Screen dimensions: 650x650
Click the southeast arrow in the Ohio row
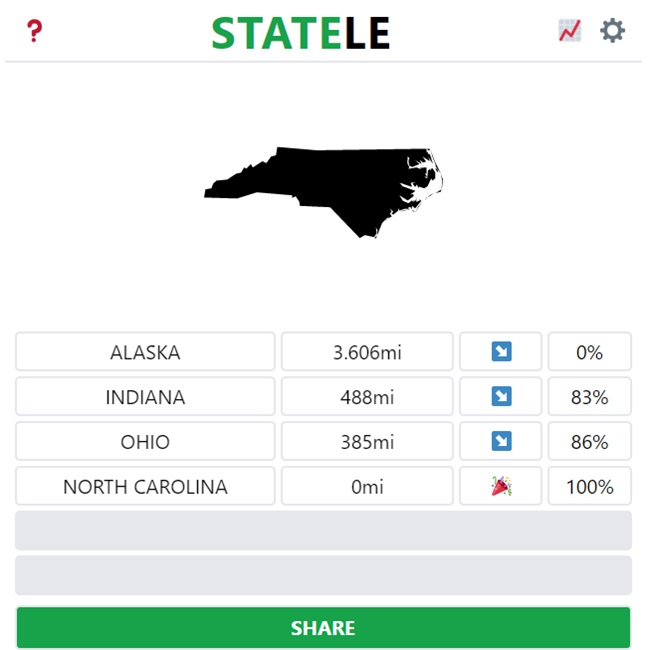coord(501,442)
